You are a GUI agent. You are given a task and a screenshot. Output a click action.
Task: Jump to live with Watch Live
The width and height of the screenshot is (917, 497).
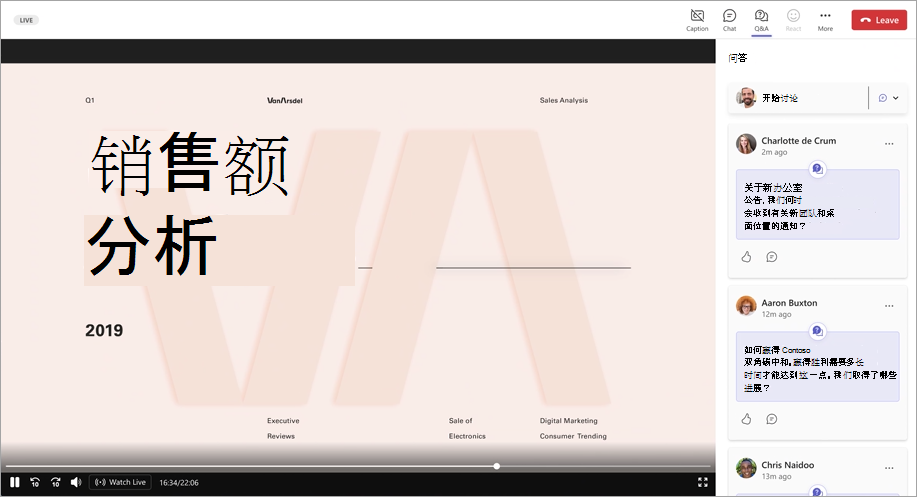[x=120, y=482]
